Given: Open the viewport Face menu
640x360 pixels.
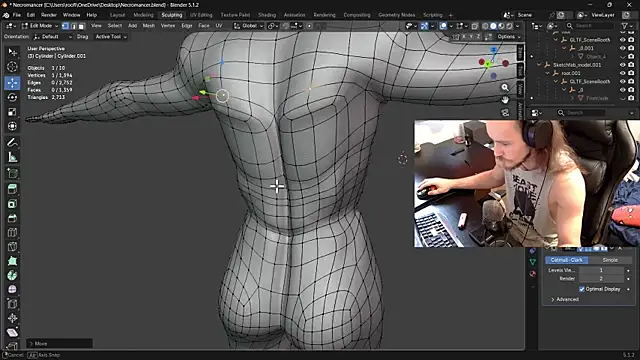Looking at the screenshot, I should [x=204, y=26].
